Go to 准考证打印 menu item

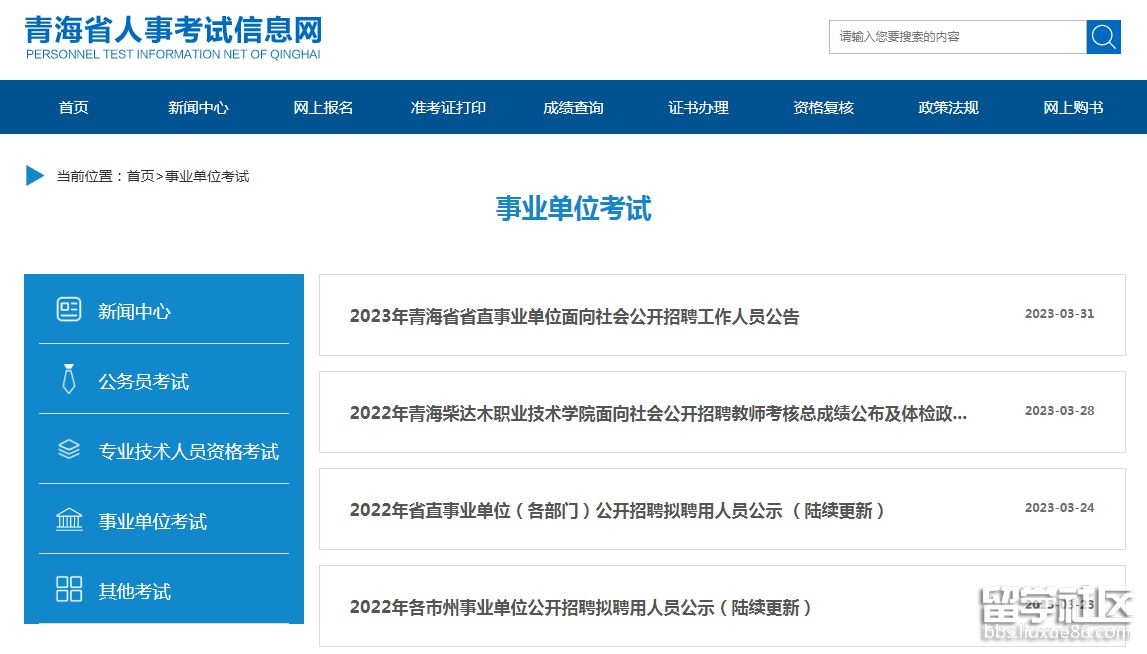(448, 107)
